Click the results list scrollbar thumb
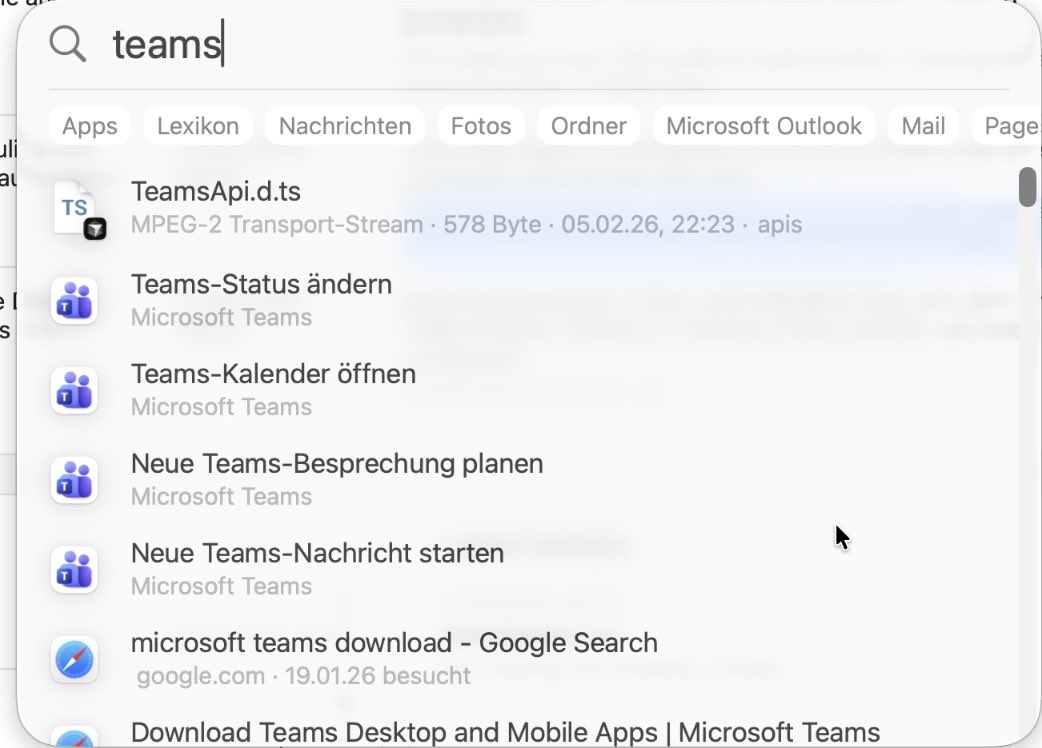The image size is (1042, 748). click(1027, 187)
